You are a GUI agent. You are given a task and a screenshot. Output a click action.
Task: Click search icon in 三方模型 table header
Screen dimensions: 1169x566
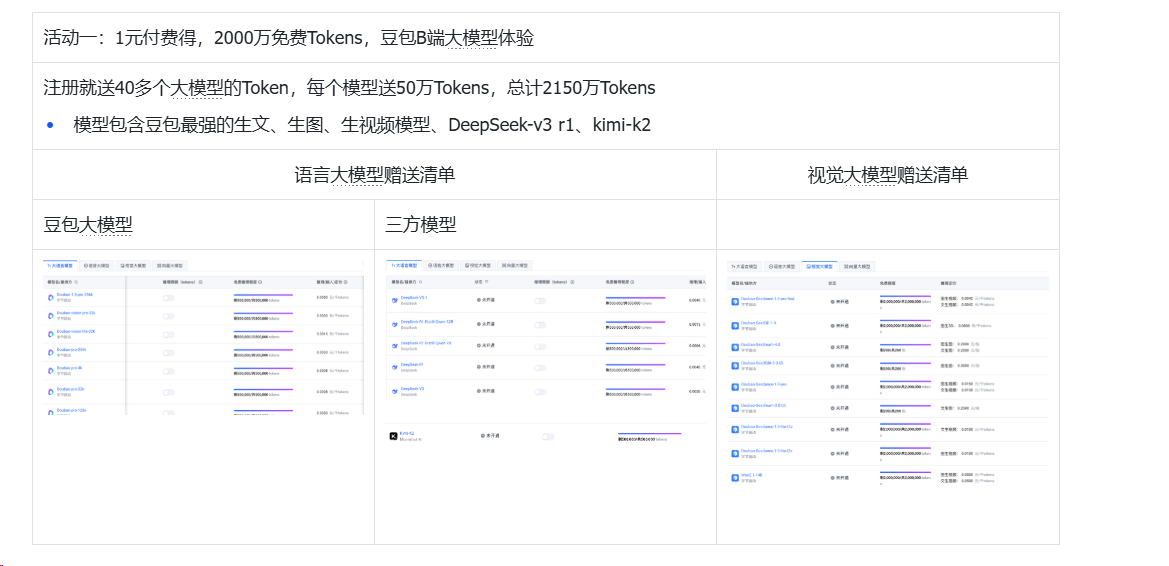tap(420, 282)
